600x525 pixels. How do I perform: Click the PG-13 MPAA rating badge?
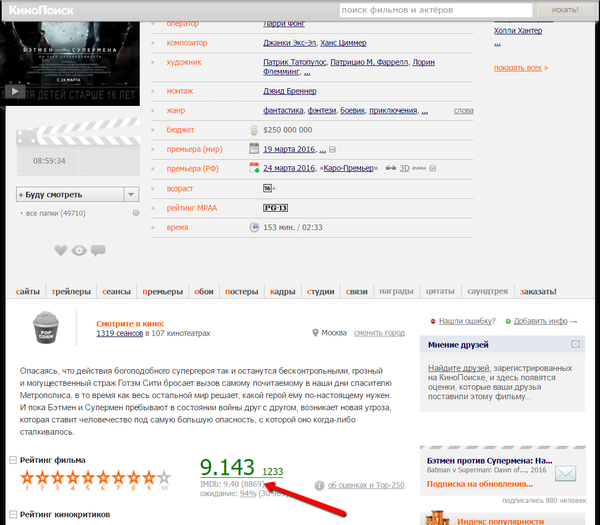(276, 208)
